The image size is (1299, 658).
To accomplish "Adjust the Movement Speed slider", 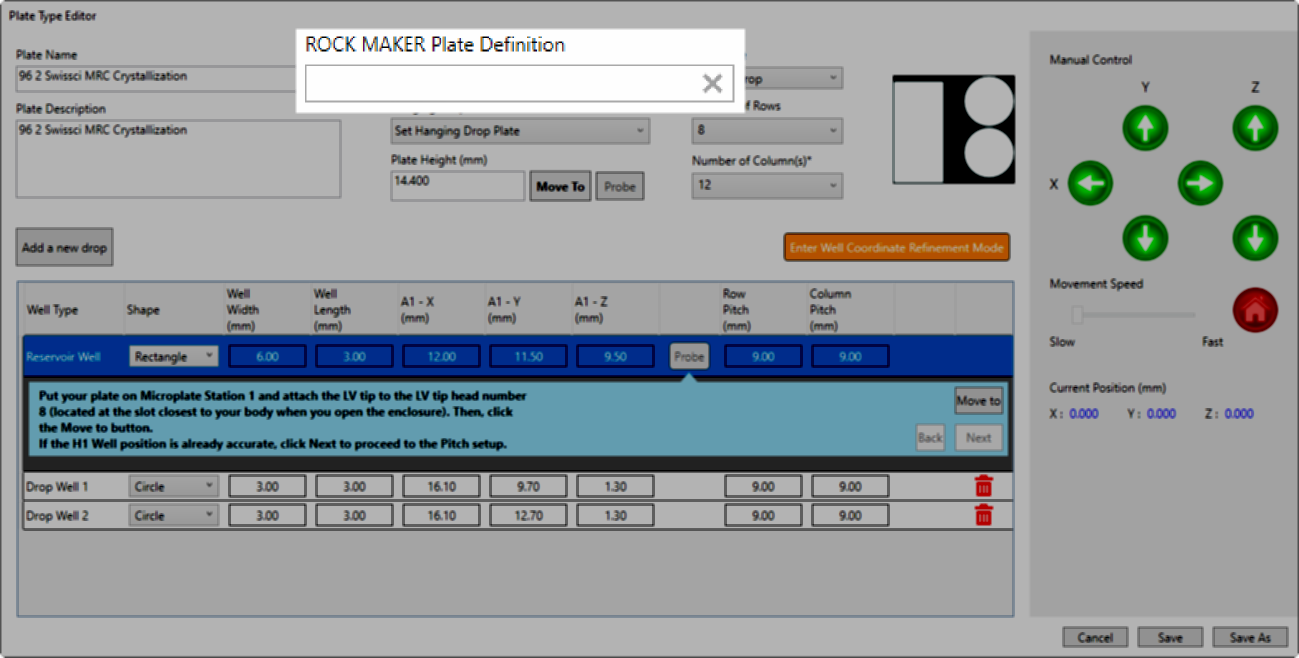I will (x=1078, y=315).
